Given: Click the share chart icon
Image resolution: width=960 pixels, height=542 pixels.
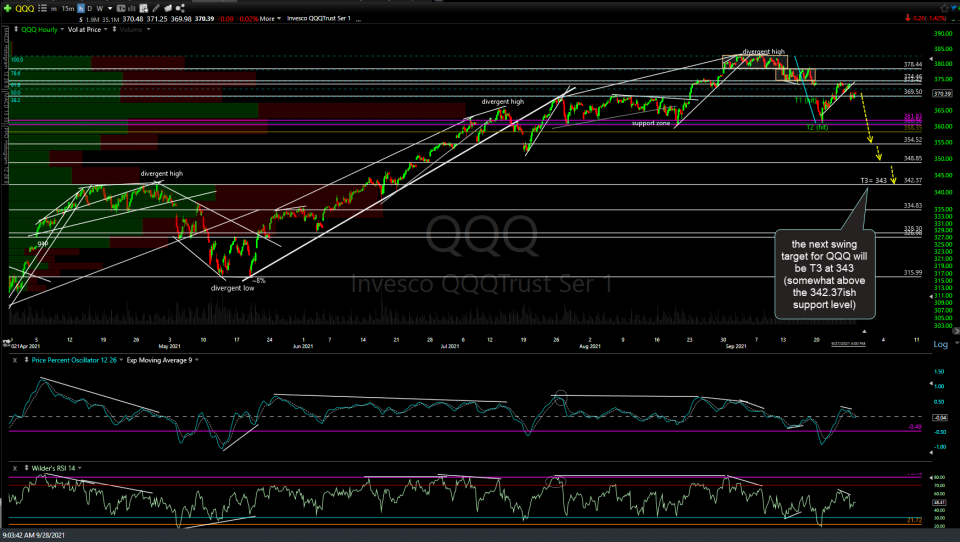Looking at the screenshot, I should 180,8.
